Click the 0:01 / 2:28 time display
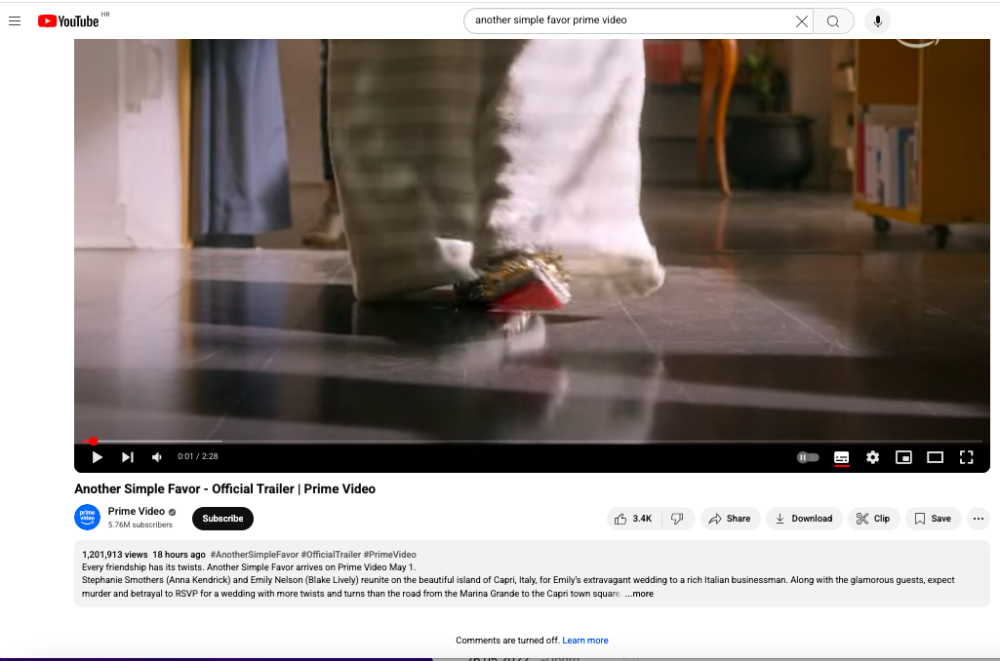 (198, 456)
